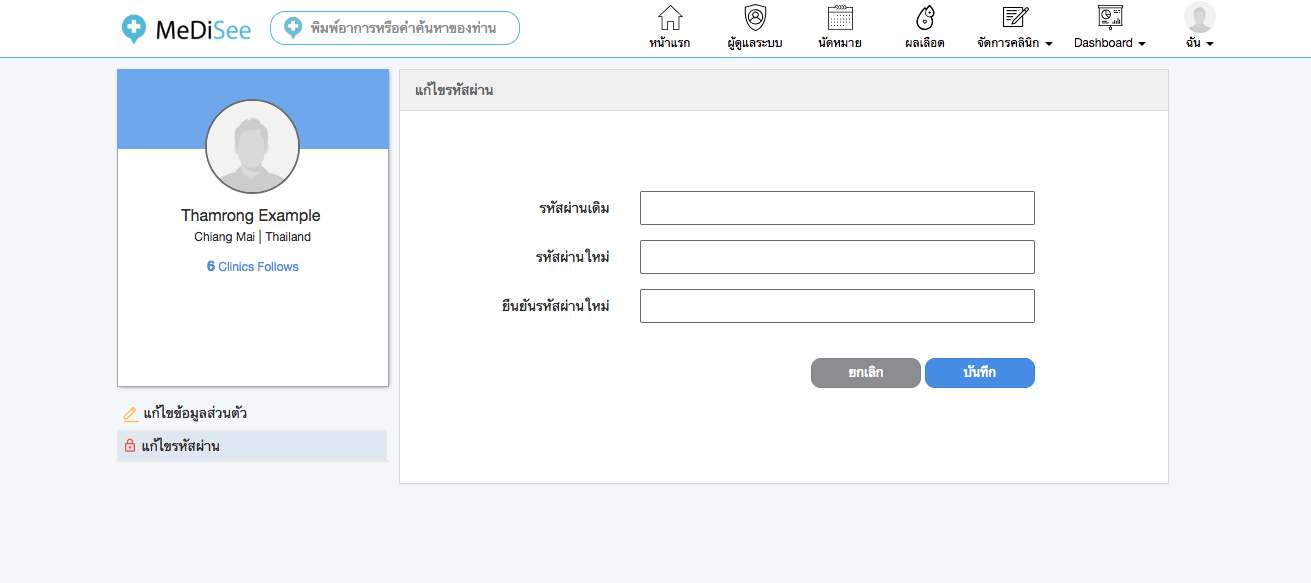Open the home page house icon
The image size is (1311, 583).
[669, 18]
